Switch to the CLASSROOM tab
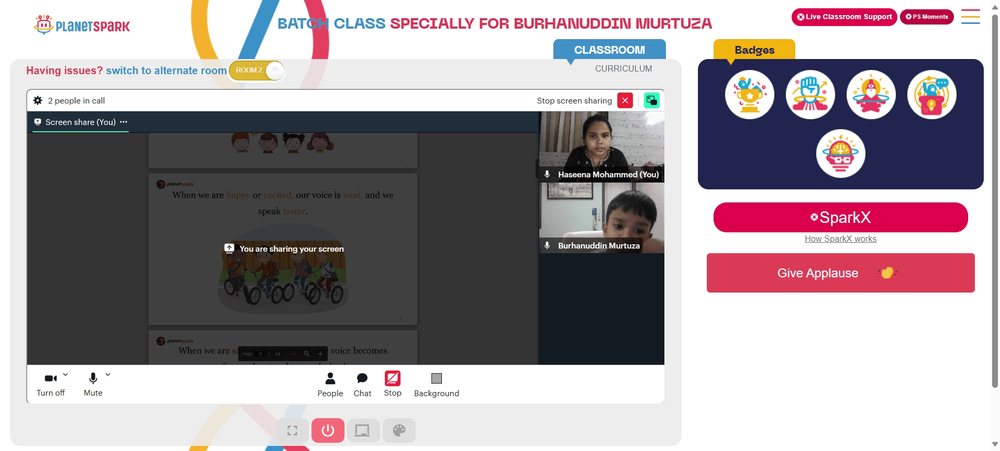 (609, 50)
